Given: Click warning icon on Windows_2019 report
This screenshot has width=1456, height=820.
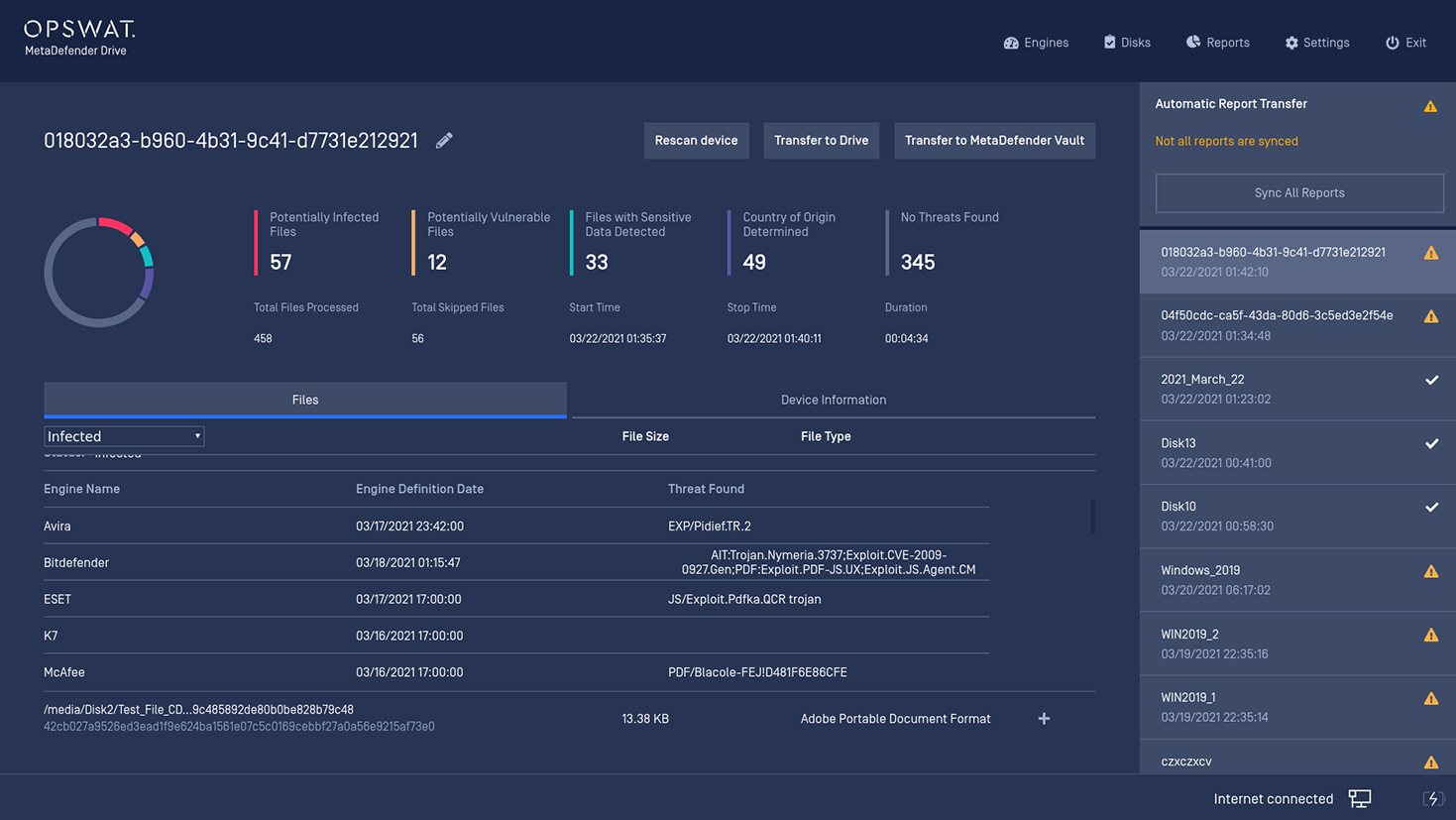Looking at the screenshot, I should 1431,571.
